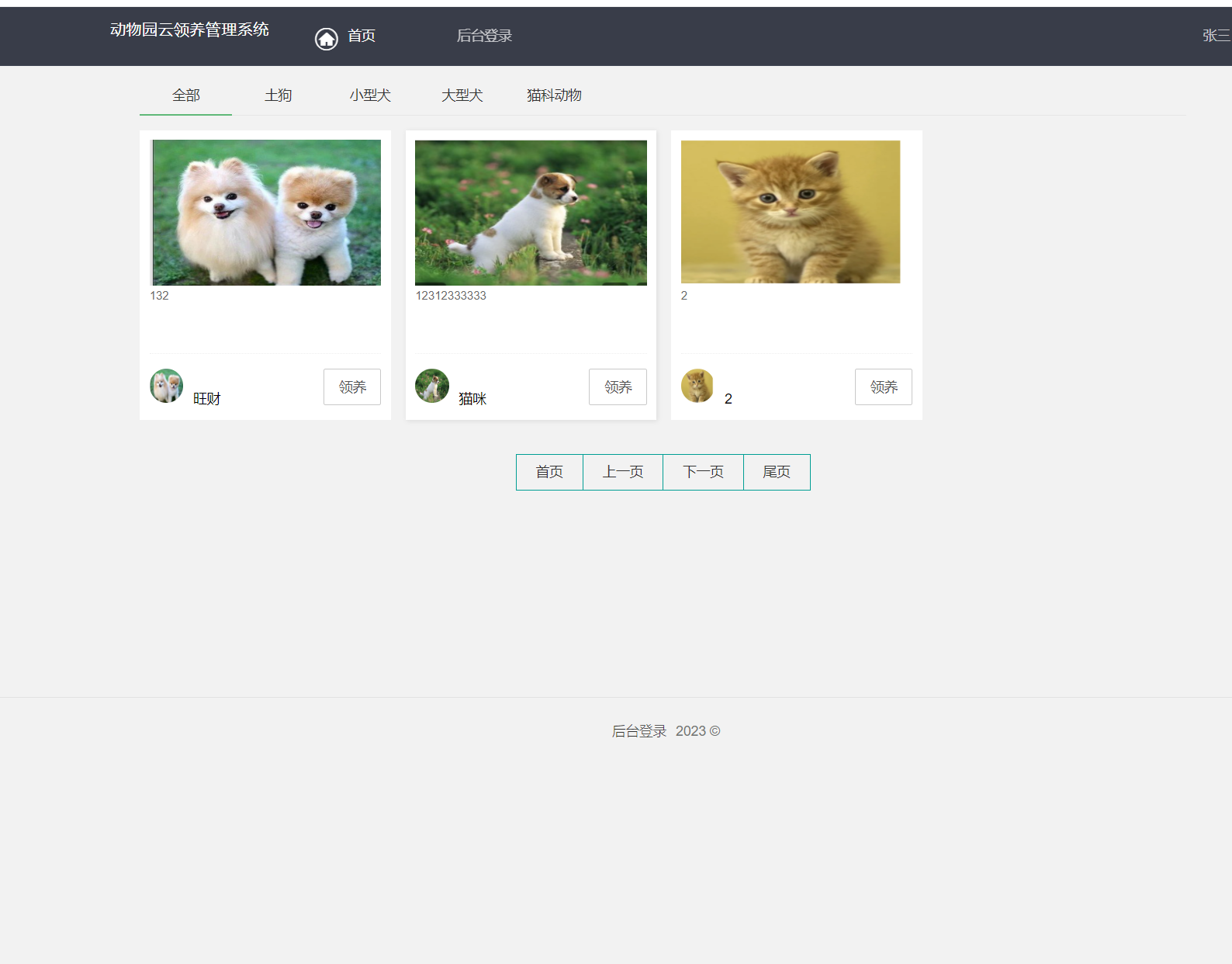1232x964 pixels.
Task: Show the 大型犬 category tab
Action: pos(462,95)
